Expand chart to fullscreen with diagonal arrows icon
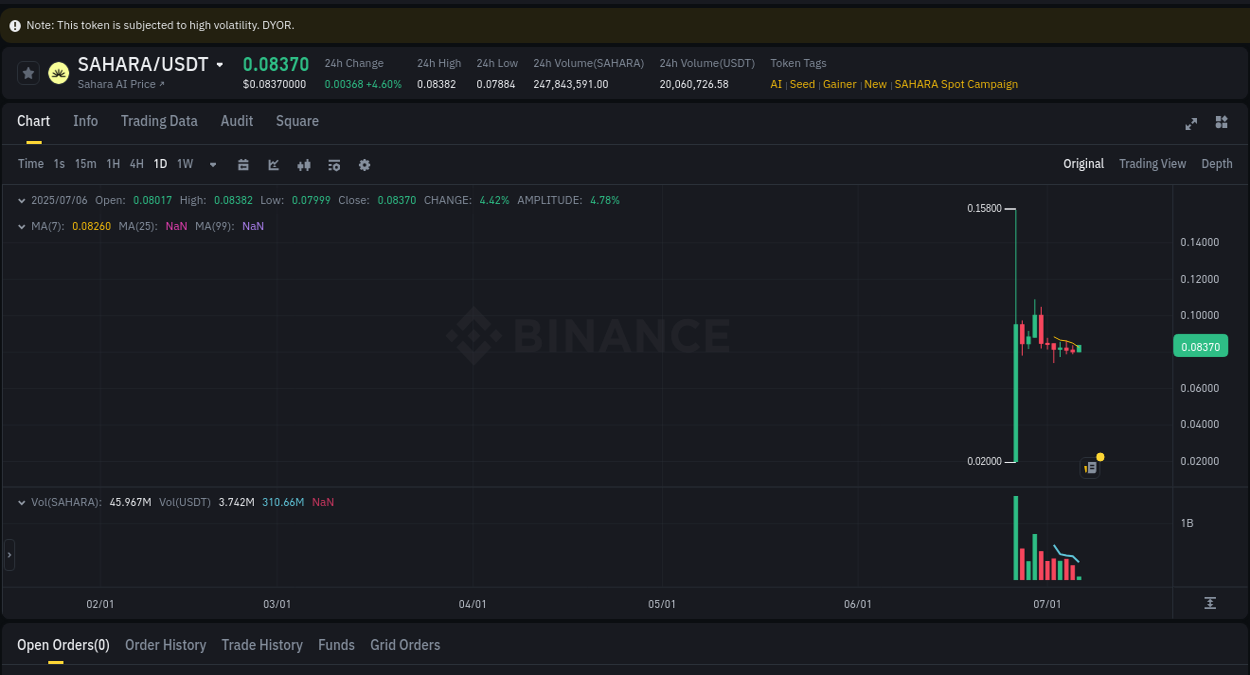The height and width of the screenshot is (675, 1250). (1191, 123)
